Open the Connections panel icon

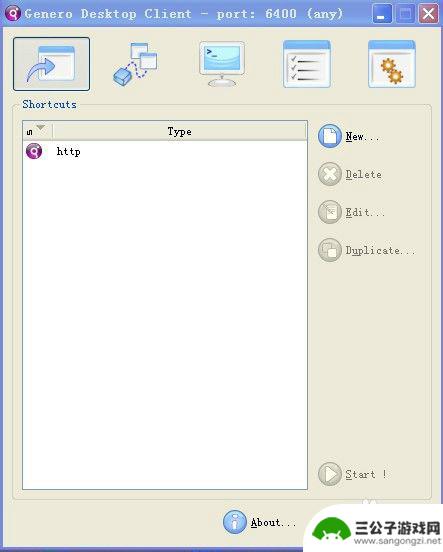[136, 64]
